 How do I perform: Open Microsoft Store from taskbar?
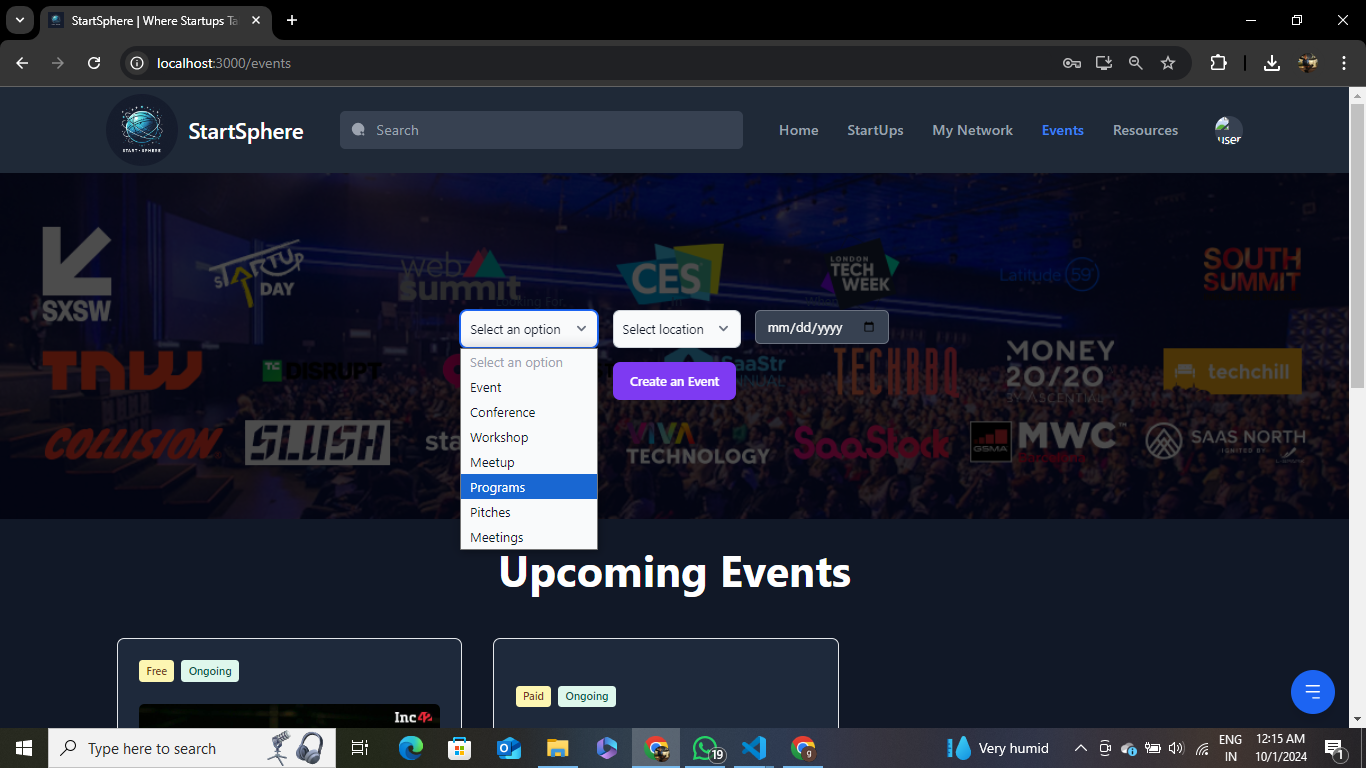459,748
